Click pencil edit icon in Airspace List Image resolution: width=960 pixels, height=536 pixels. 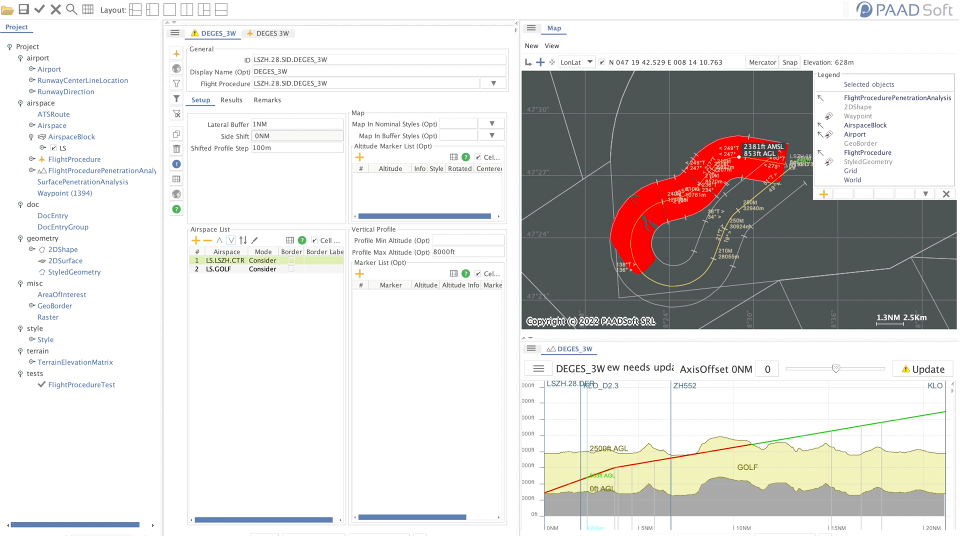pyautogui.click(x=255, y=240)
